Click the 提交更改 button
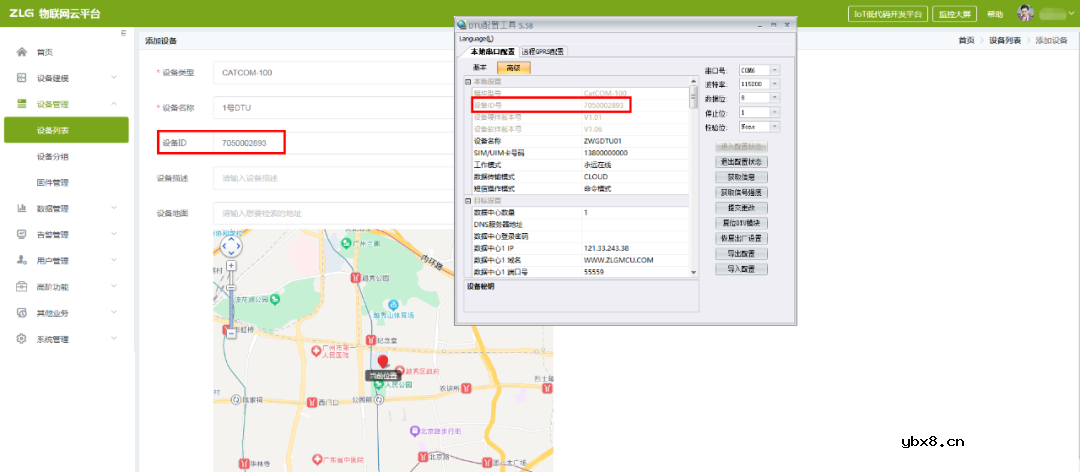Image resolution: width=1080 pixels, height=472 pixels. (742, 207)
